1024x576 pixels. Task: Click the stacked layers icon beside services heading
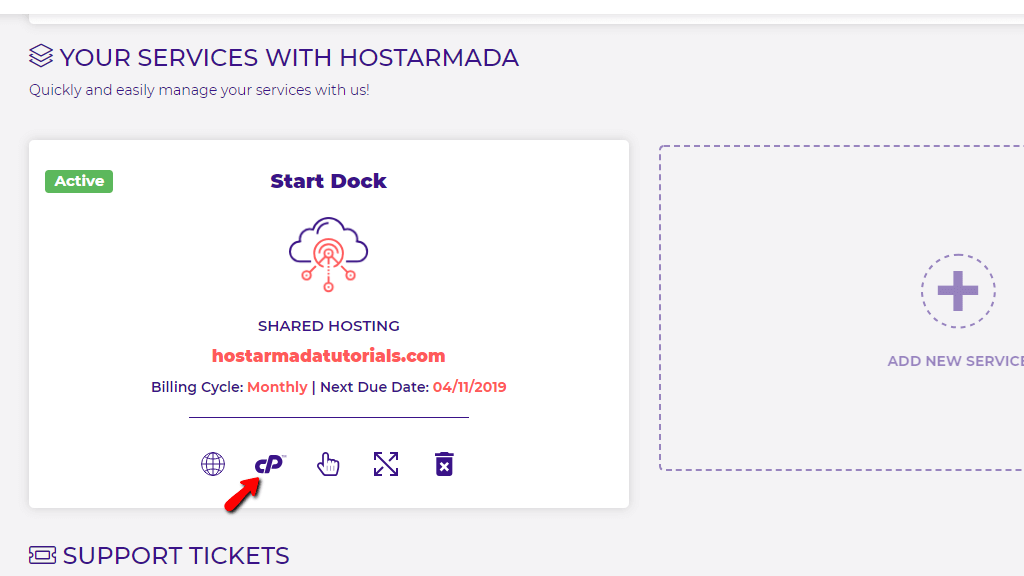[x=41, y=56]
